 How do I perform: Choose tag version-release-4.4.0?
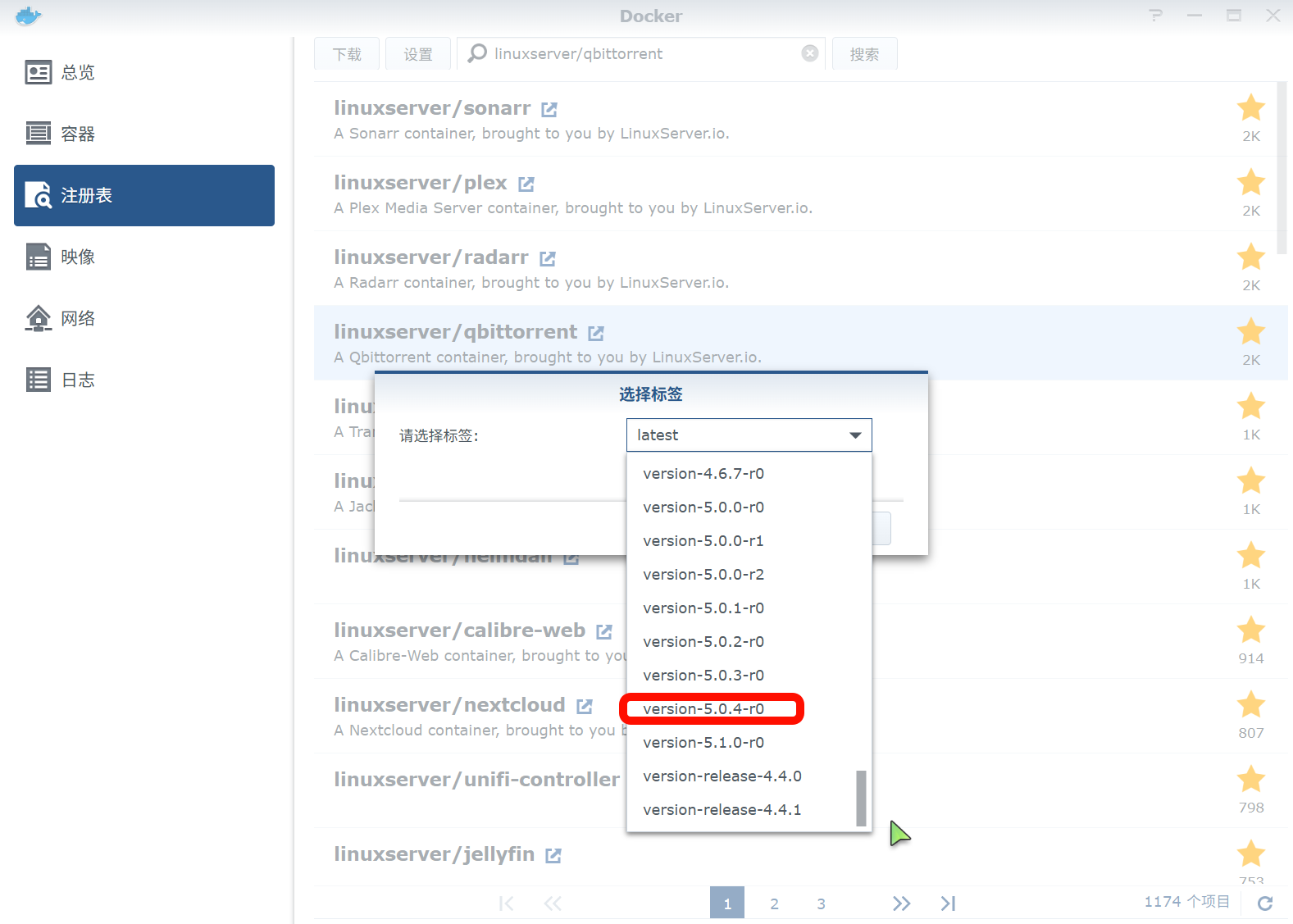749,776
